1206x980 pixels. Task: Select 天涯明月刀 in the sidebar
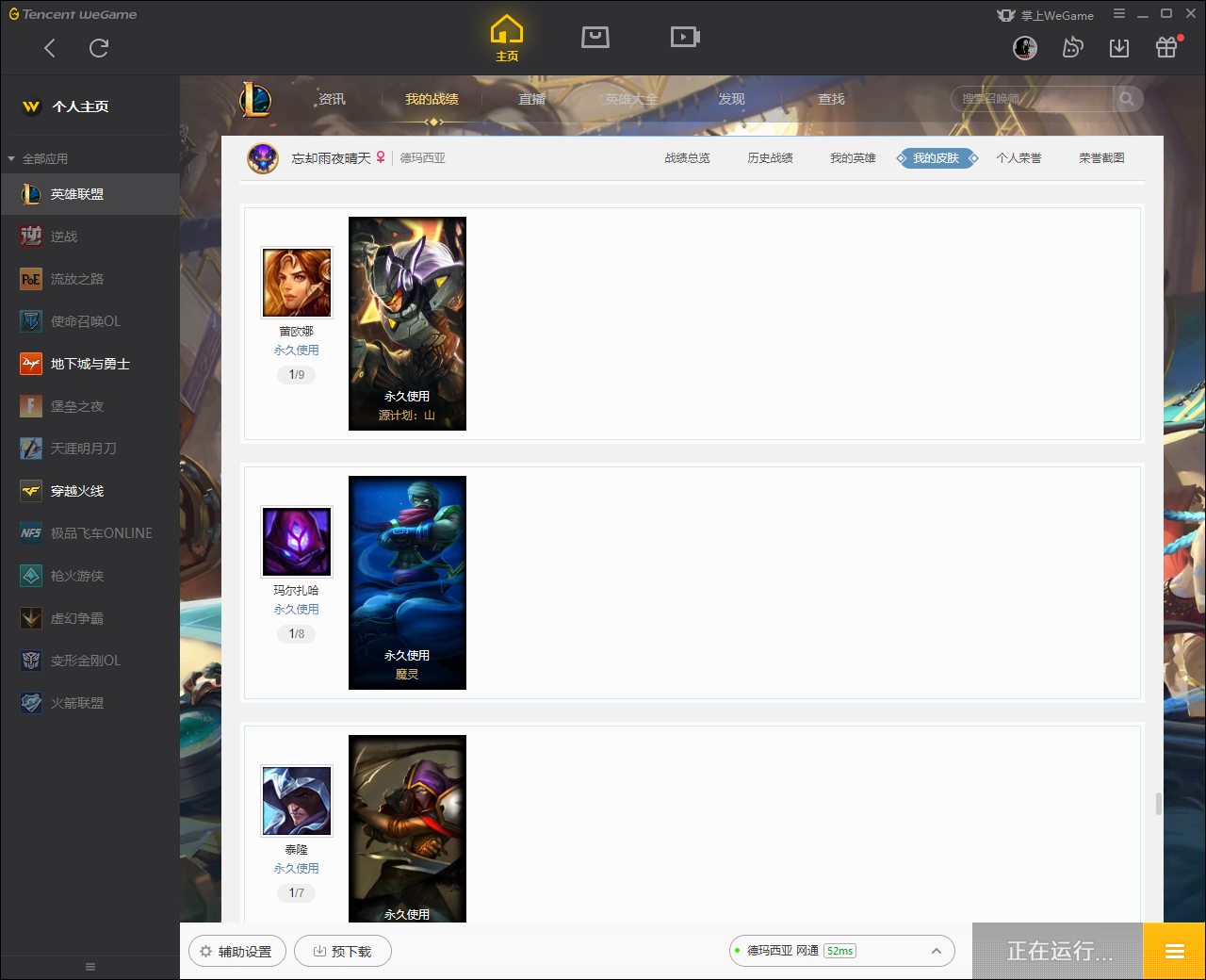[90, 449]
